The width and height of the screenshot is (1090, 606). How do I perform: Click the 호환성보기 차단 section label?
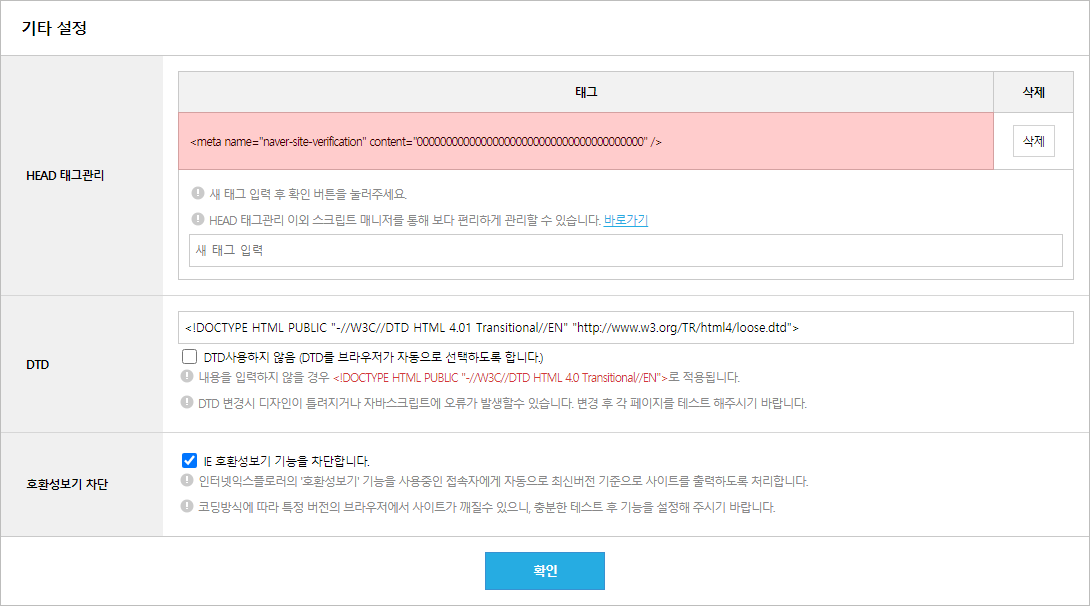click(x=67, y=484)
